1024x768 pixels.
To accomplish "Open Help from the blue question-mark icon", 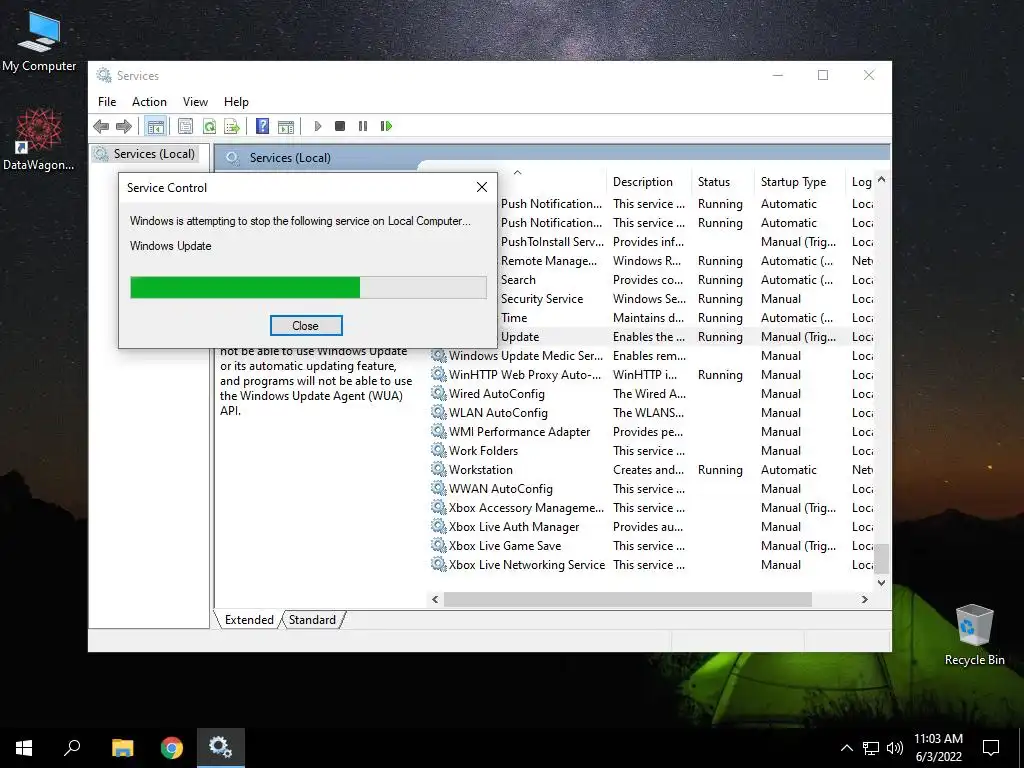I will (263, 126).
